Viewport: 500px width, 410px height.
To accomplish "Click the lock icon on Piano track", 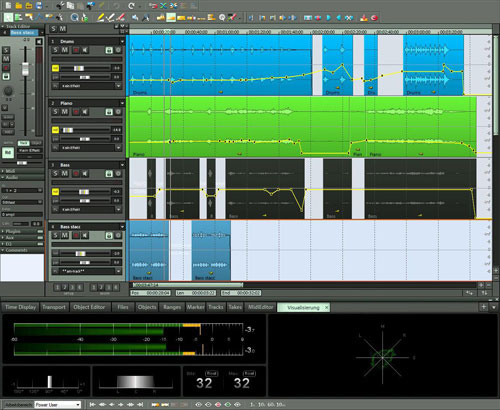I will click(x=109, y=112).
